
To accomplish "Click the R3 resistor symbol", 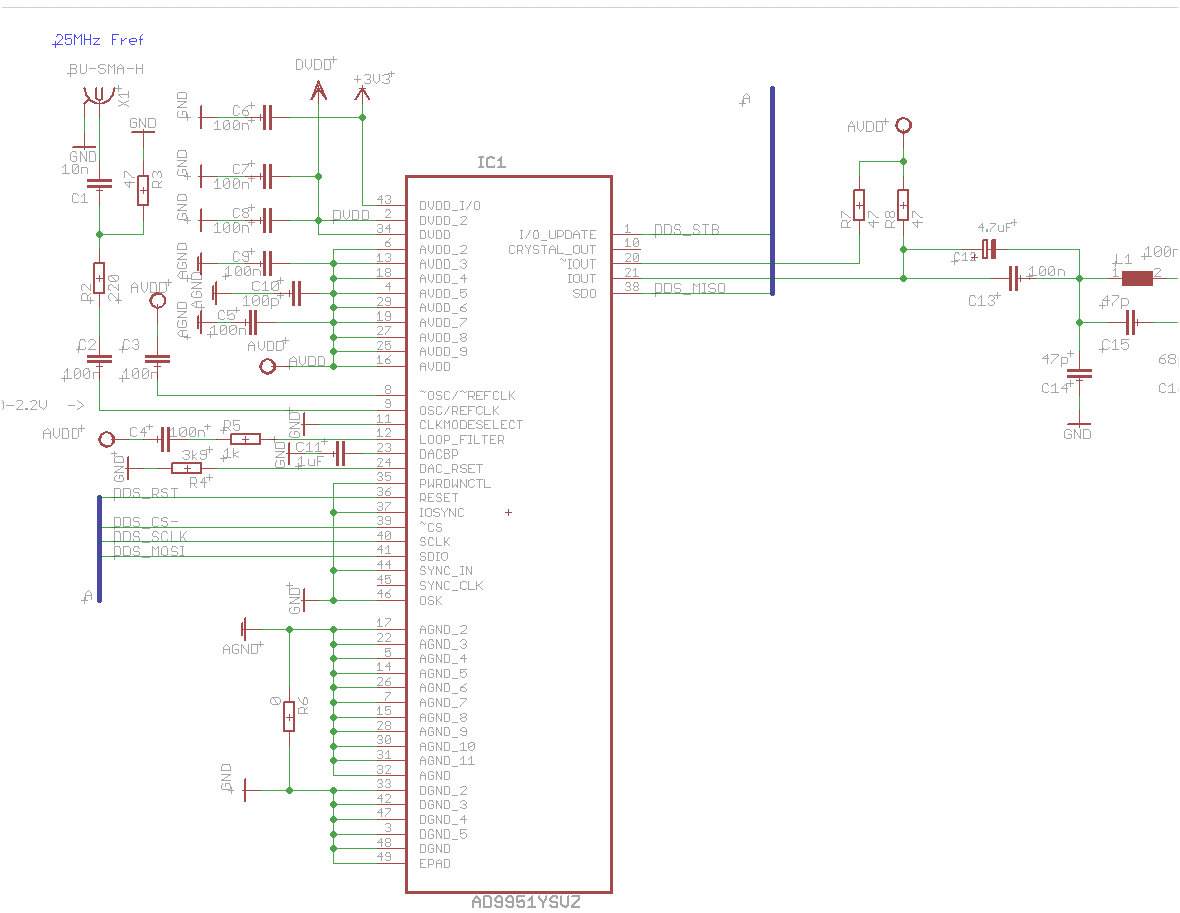I will [x=143, y=191].
